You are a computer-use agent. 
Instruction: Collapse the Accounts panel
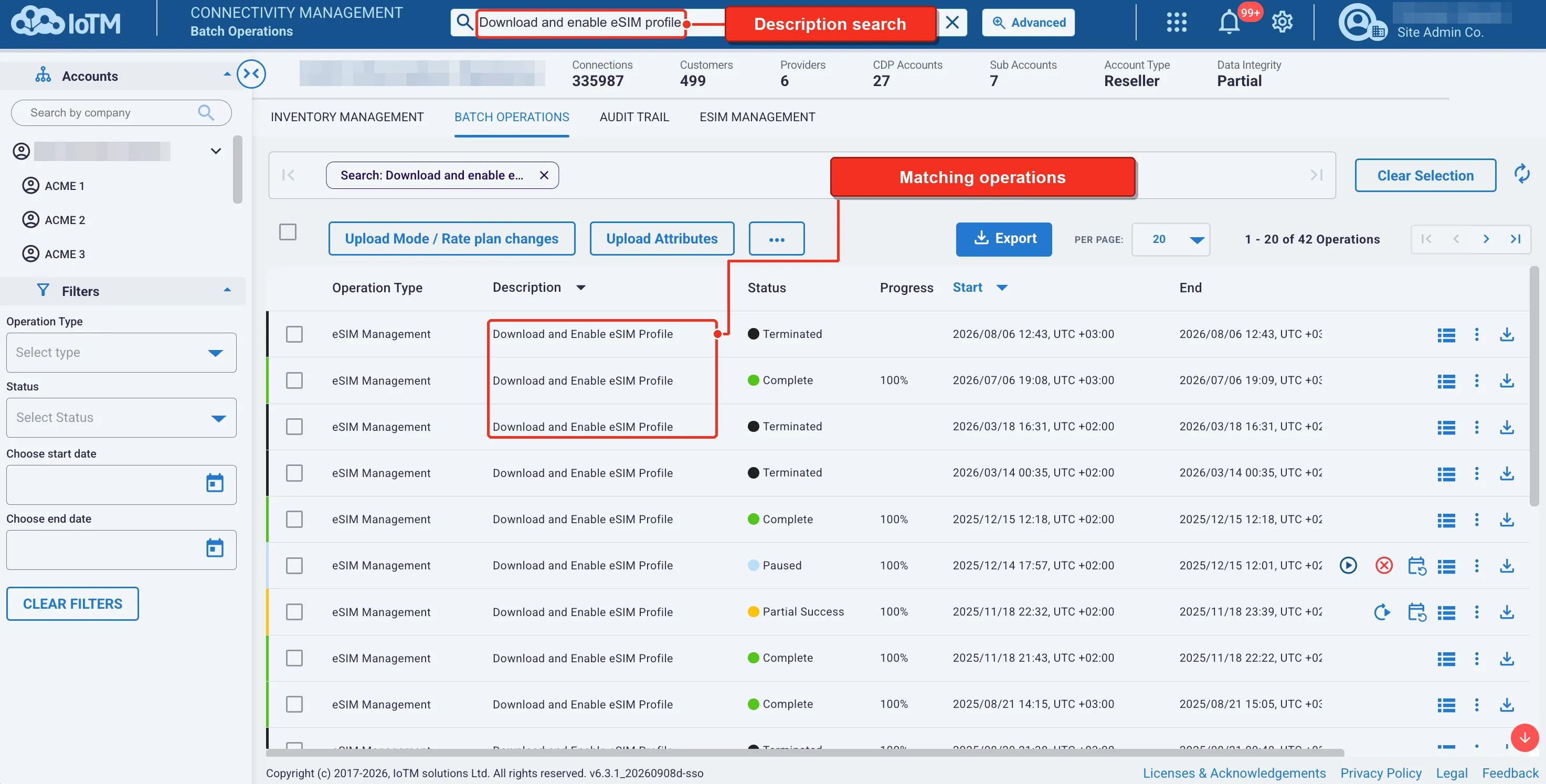(x=227, y=75)
